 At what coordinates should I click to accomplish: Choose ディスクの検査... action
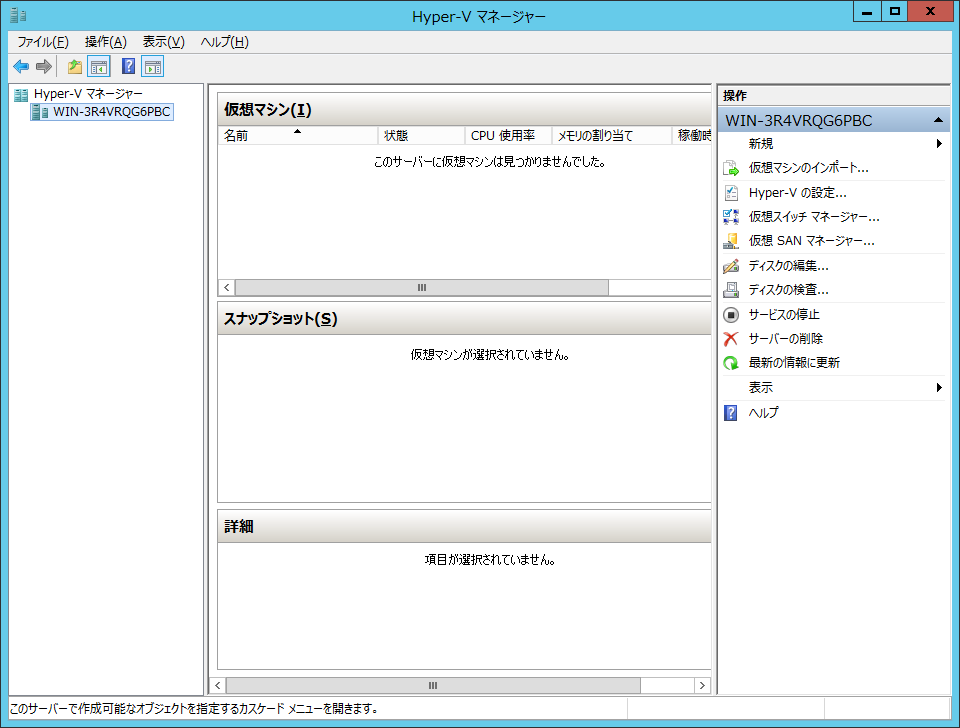(789, 290)
